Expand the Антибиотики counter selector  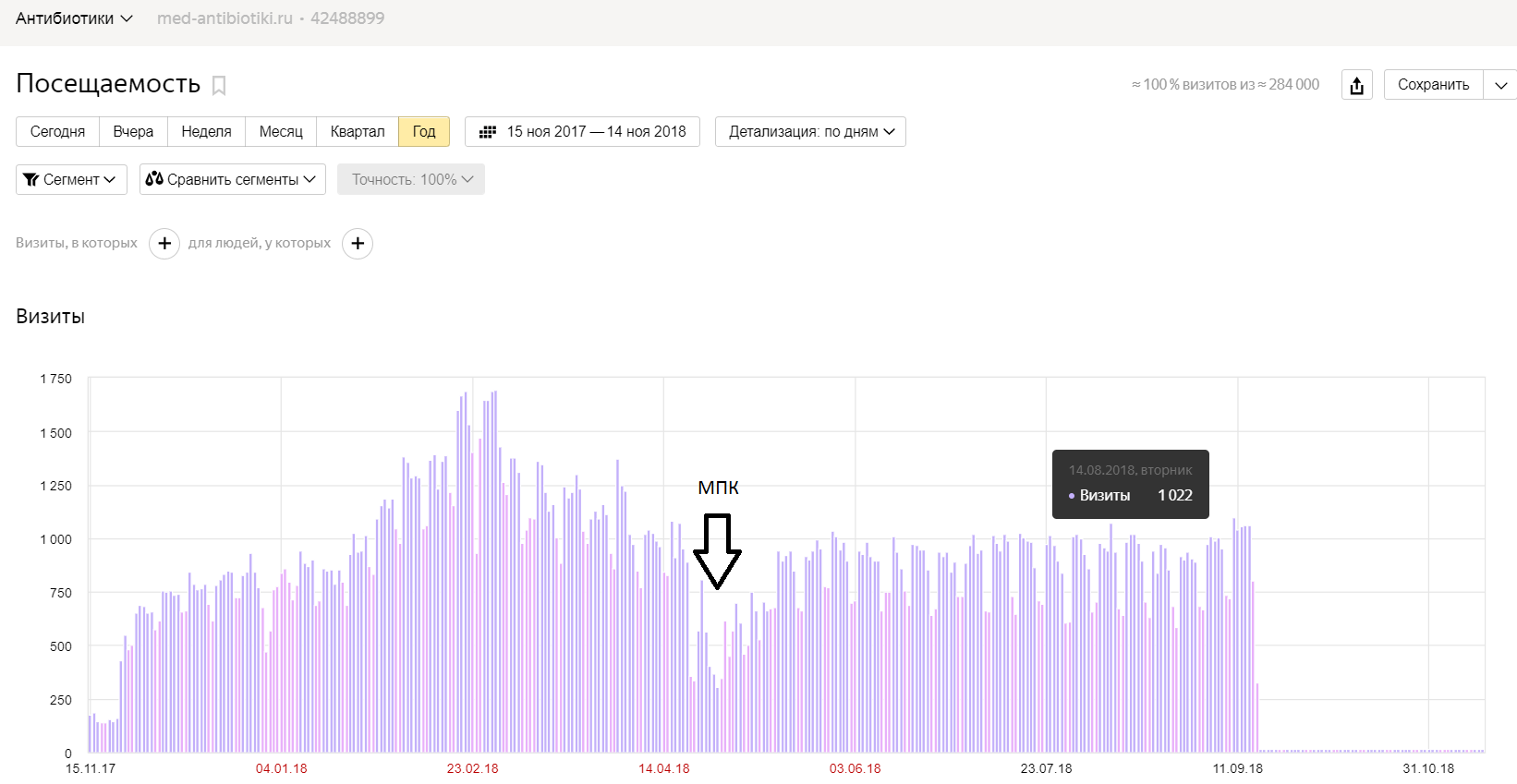74,18
